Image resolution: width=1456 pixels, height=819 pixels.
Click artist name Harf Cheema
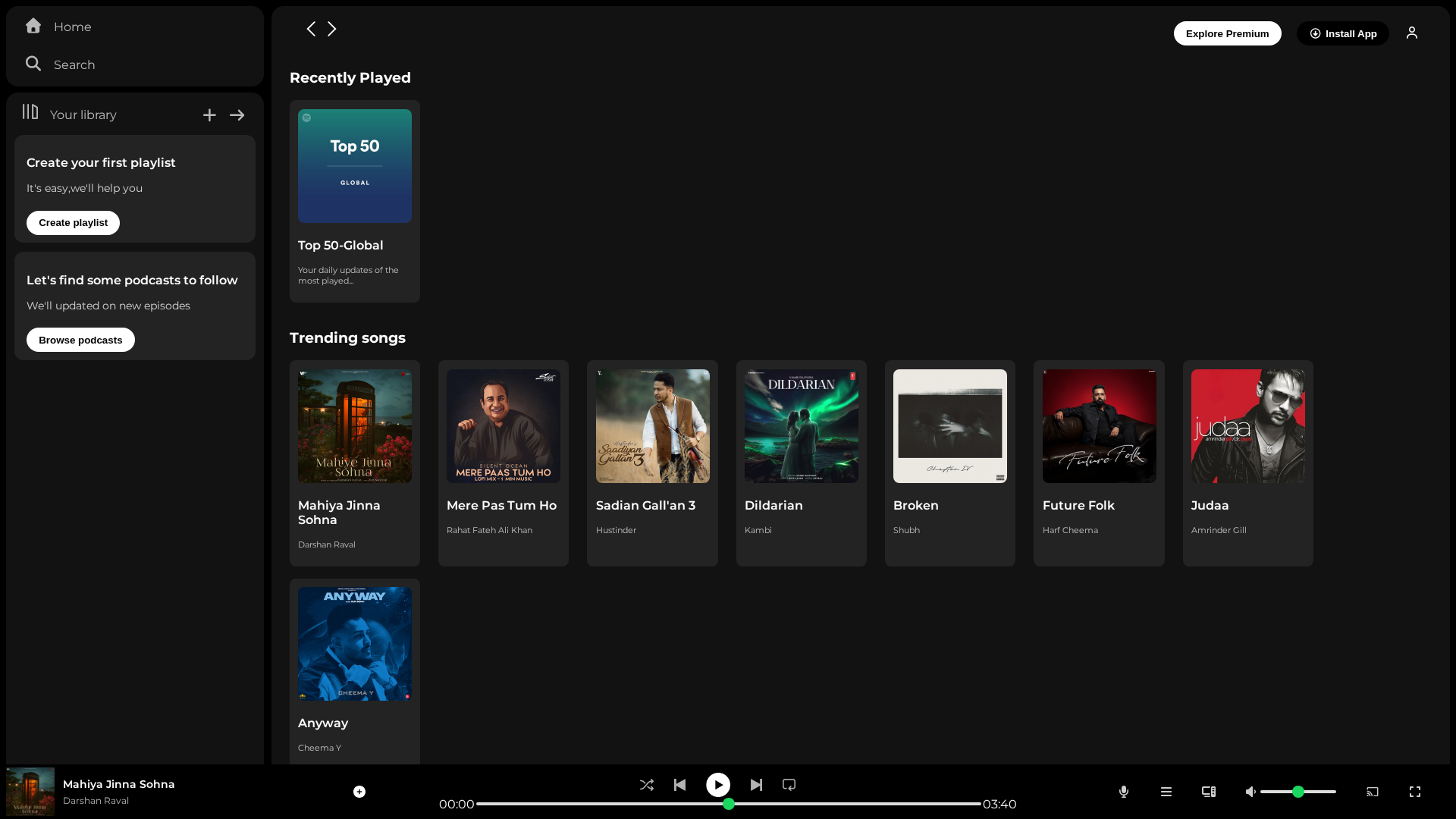pyautogui.click(x=1070, y=530)
